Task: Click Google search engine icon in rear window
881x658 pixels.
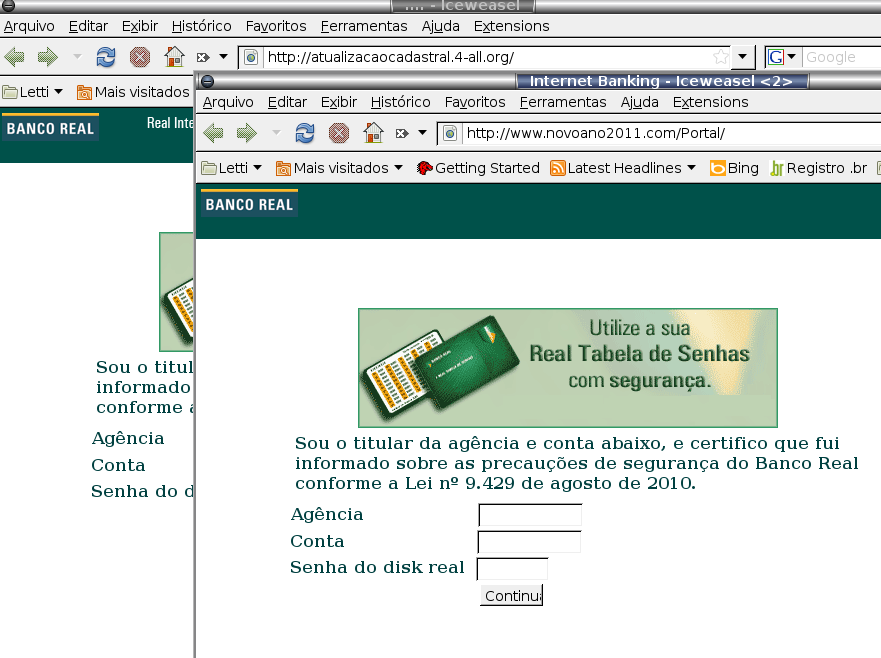Action: (776, 57)
